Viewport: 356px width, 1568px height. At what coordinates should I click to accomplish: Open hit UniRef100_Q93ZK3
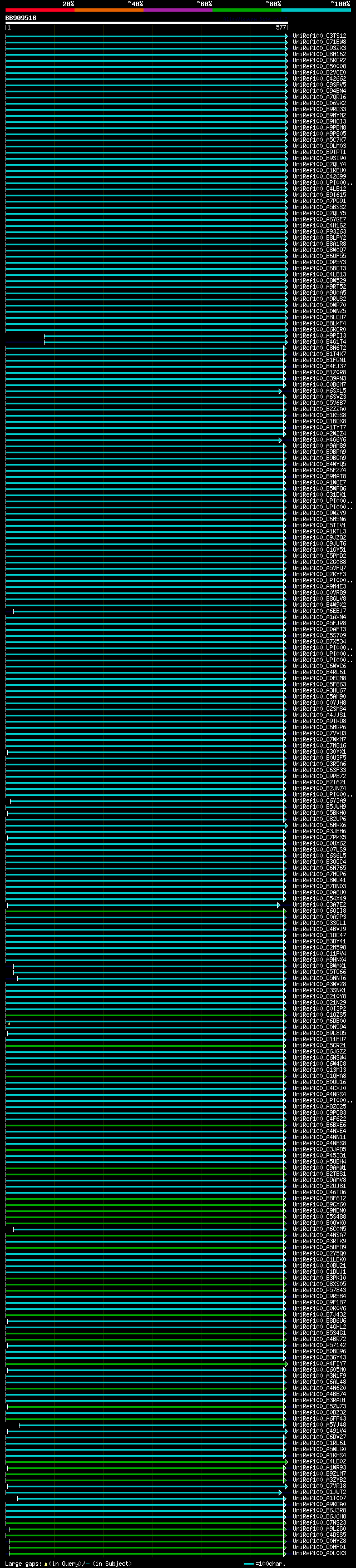point(319,48)
